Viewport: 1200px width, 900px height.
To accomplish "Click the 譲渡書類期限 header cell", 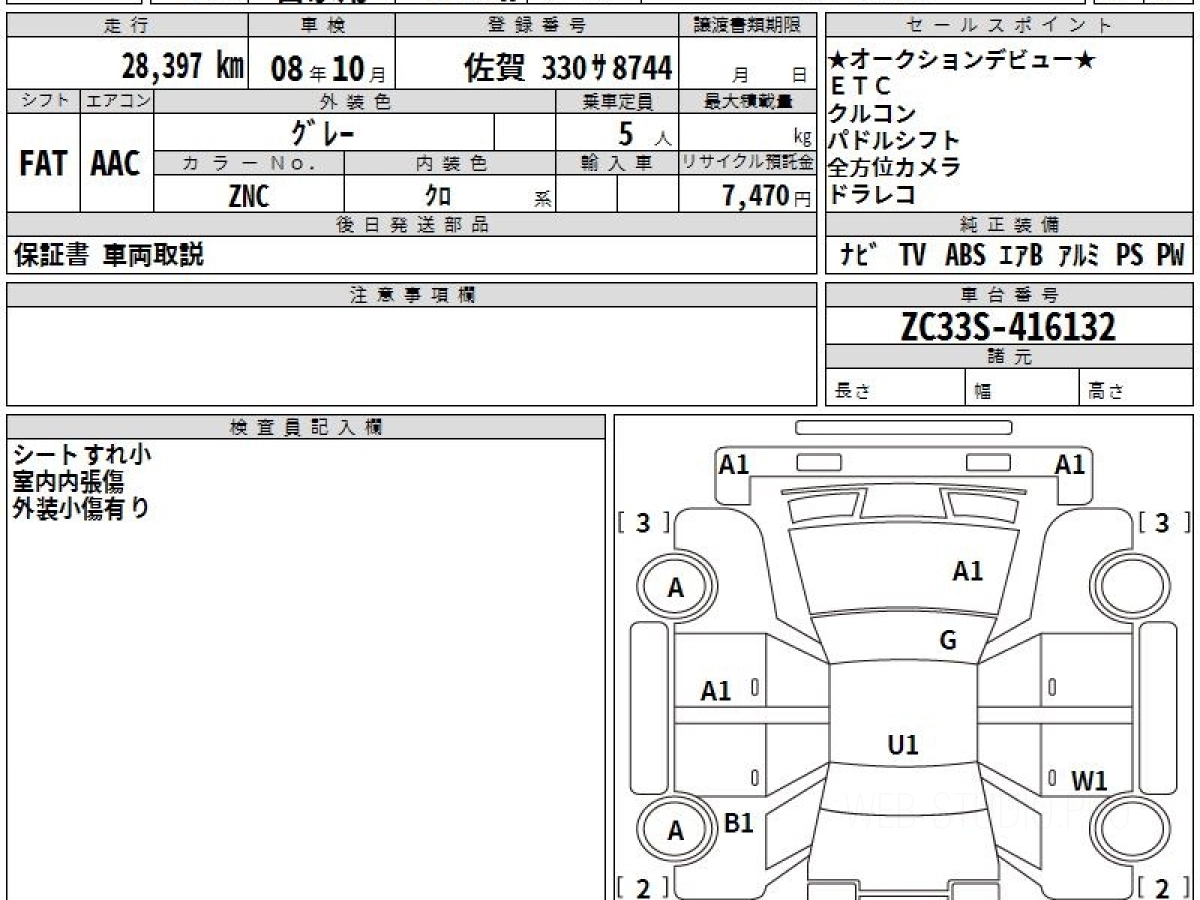I will click(x=748, y=26).
